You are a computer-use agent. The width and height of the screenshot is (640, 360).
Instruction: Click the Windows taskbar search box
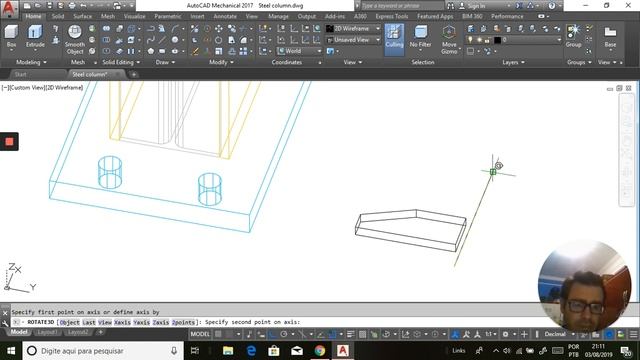pos(104,351)
